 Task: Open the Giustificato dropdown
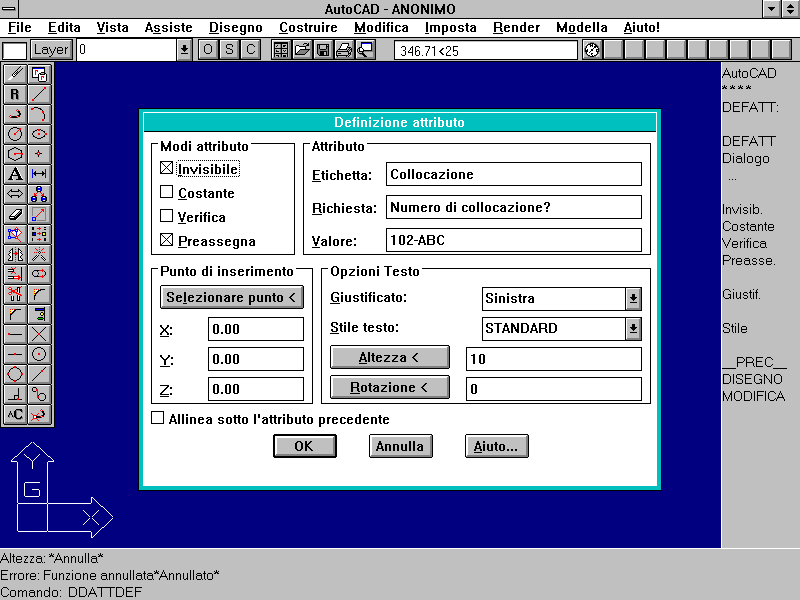click(633, 298)
